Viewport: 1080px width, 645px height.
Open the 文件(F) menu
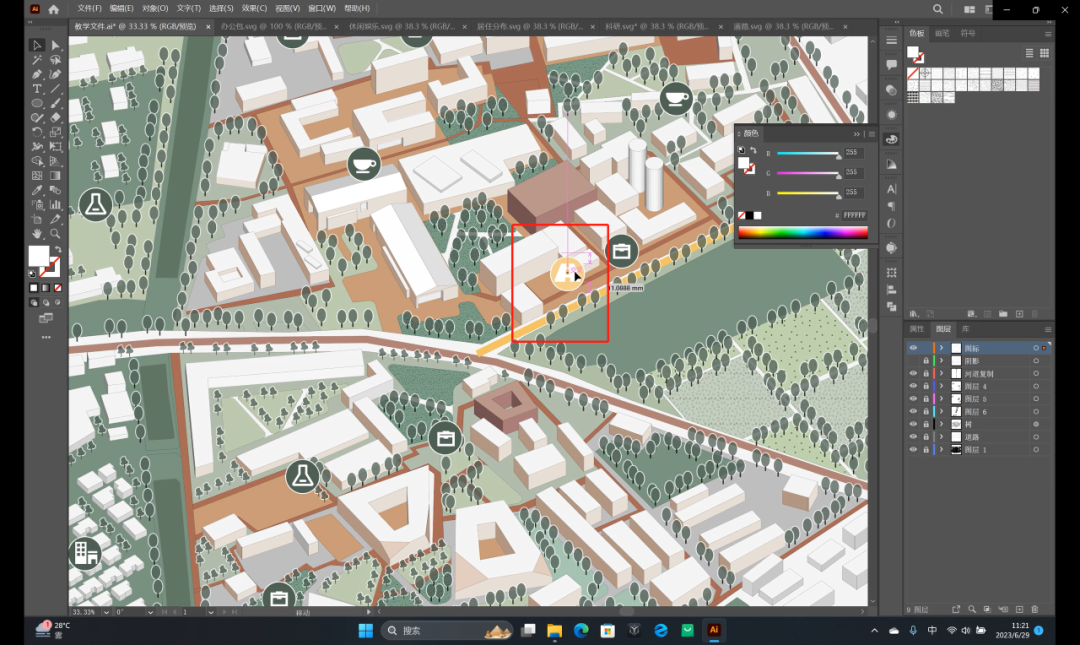[x=90, y=8]
